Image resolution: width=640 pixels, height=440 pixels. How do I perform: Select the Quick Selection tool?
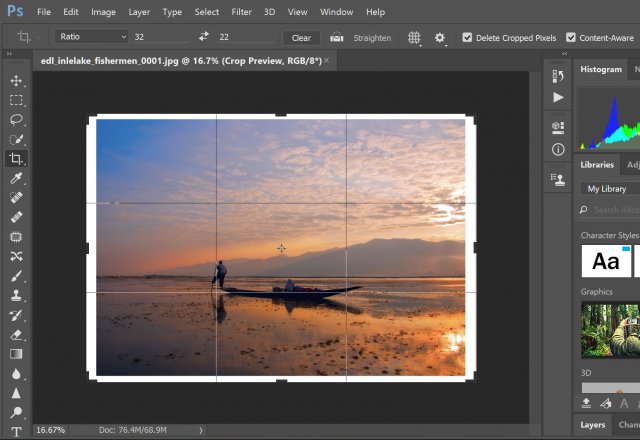tap(16, 139)
